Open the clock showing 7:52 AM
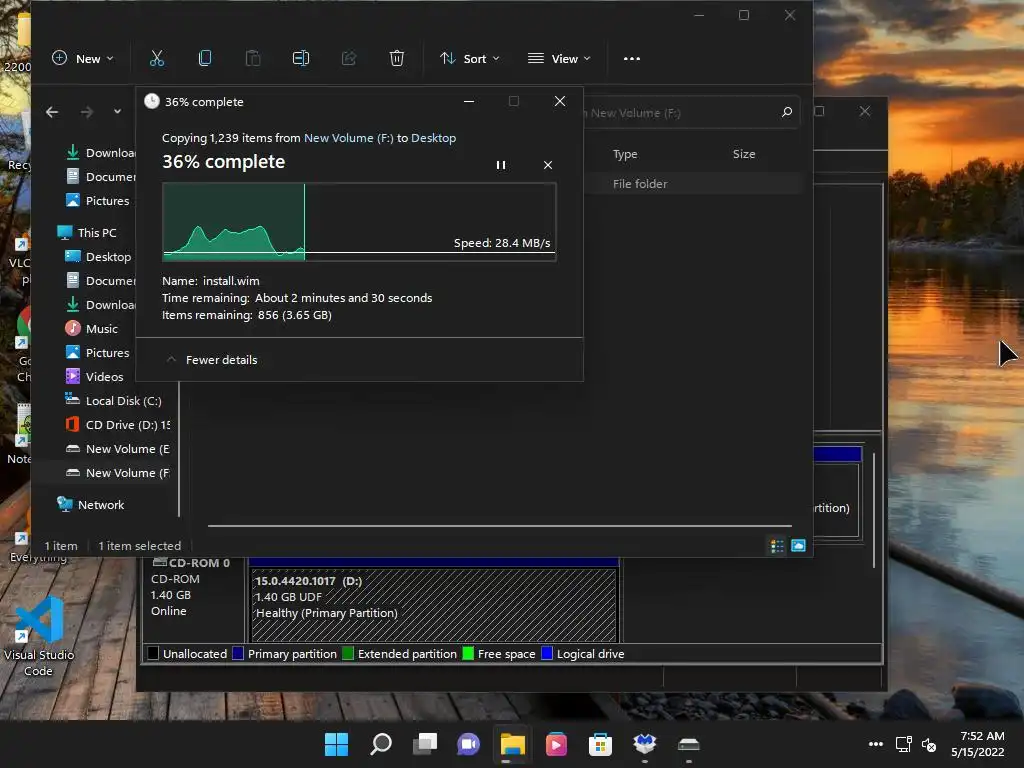 pyautogui.click(x=978, y=744)
